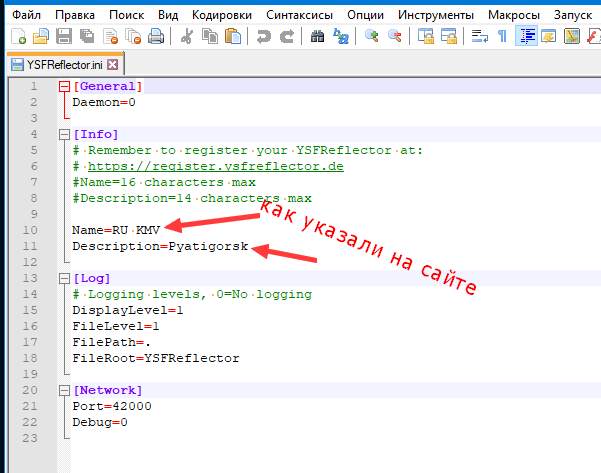
Task: Click the Save file icon
Action: (x=62, y=37)
